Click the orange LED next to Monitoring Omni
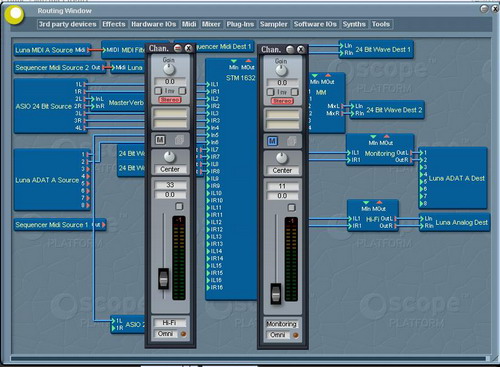Viewport: 500px width, 367px height. pyautogui.click(x=295, y=335)
